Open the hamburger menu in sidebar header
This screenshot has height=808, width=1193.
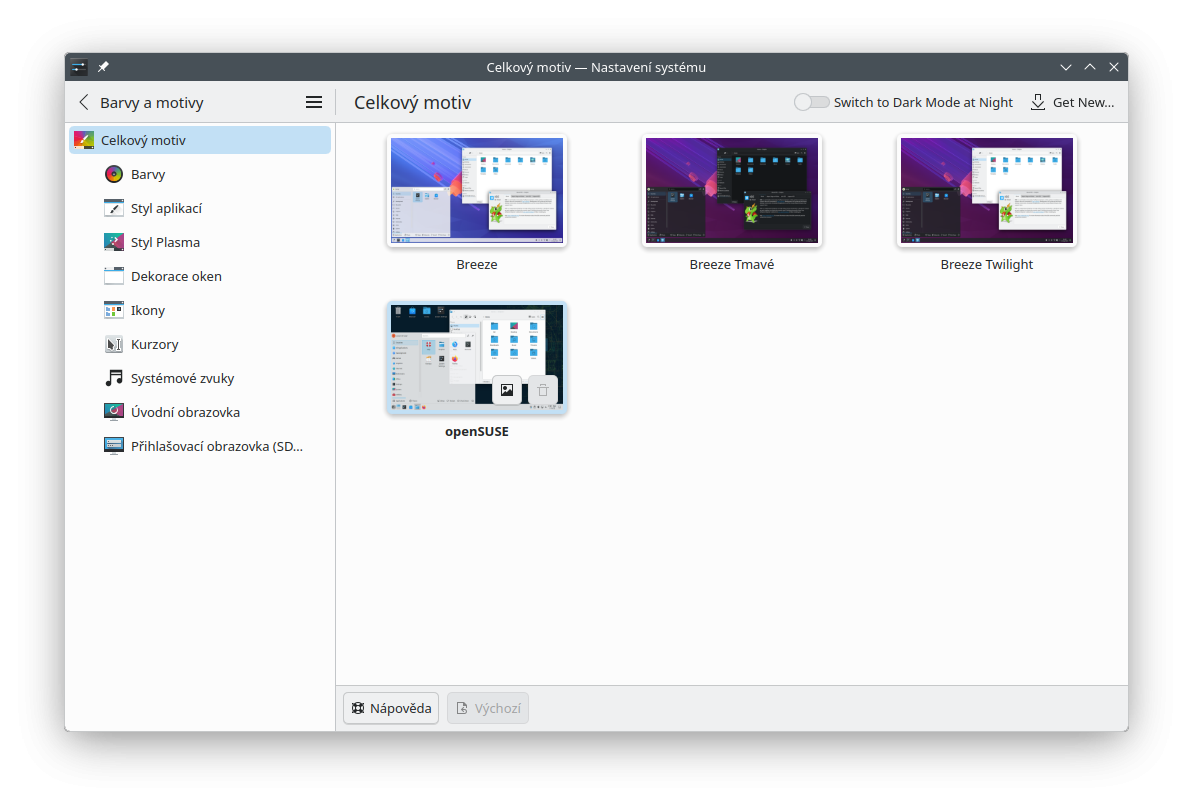313,102
